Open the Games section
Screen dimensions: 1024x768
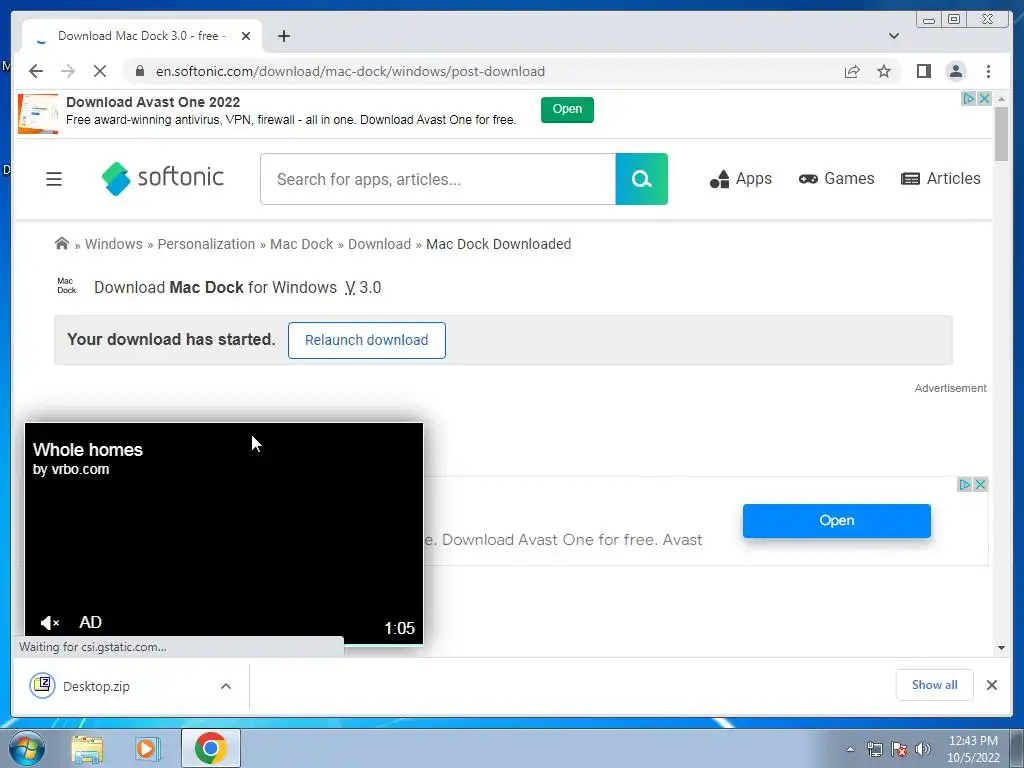(836, 178)
